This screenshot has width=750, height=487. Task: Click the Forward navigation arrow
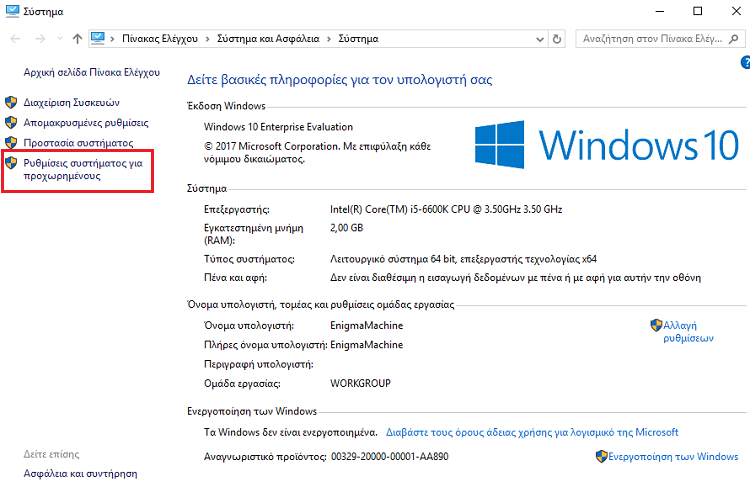(40, 39)
